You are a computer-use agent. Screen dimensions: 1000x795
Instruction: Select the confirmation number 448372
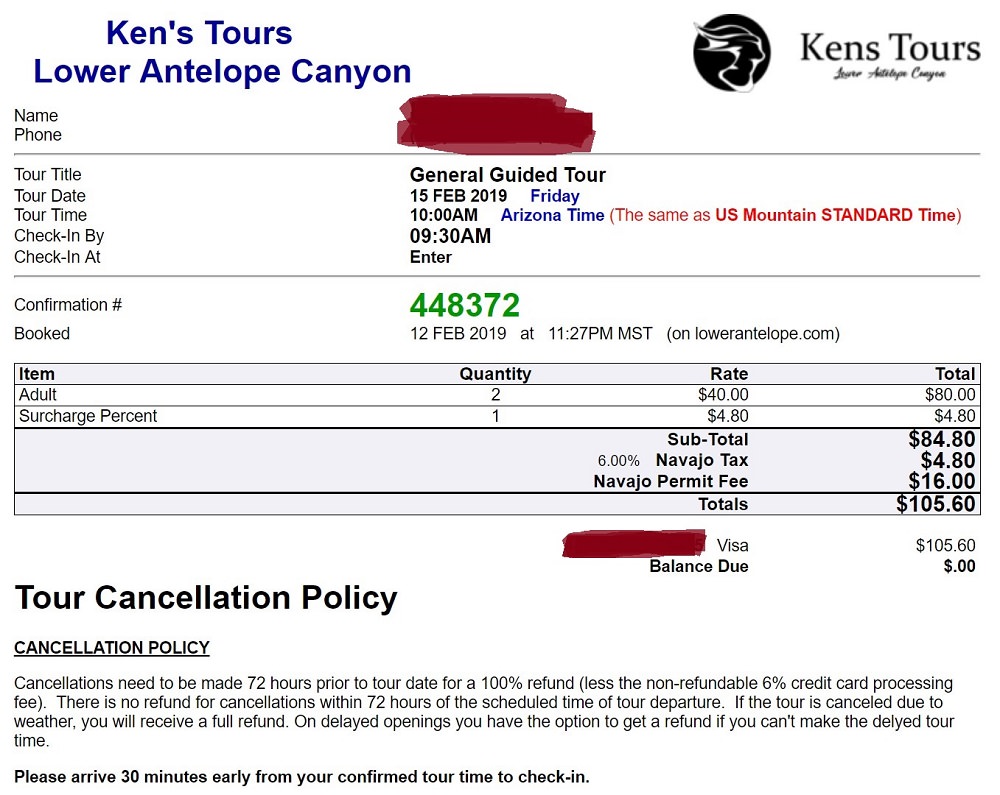pyautogui.click(x=464, y=305)
